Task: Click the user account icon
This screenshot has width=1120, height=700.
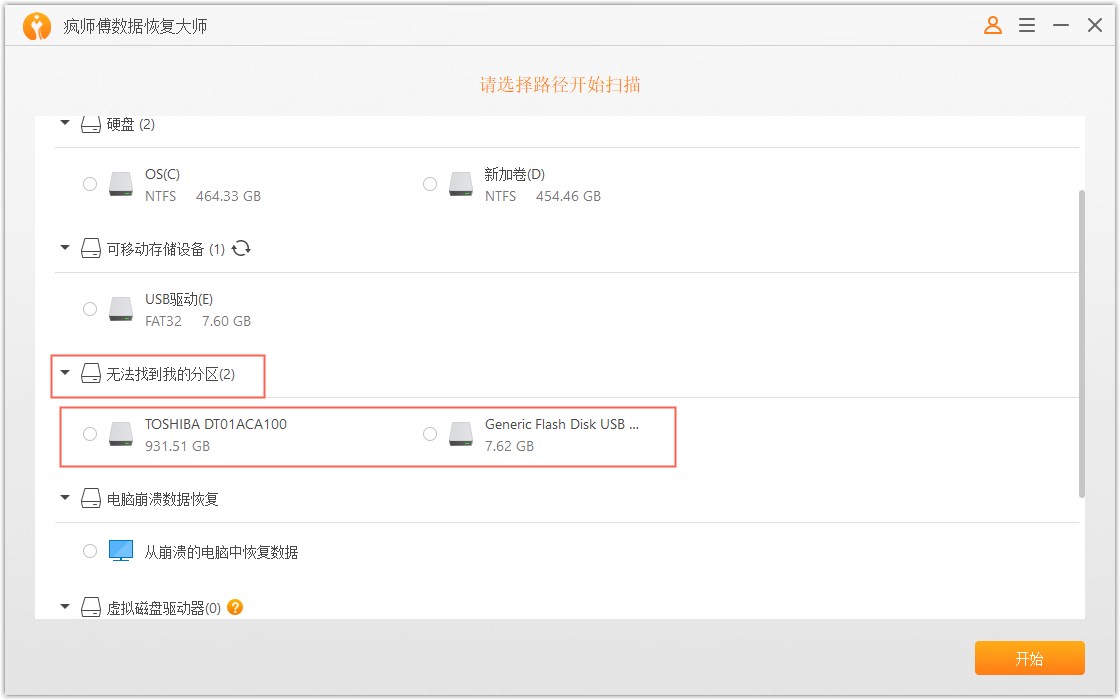Action: click(x=993, y=26)
